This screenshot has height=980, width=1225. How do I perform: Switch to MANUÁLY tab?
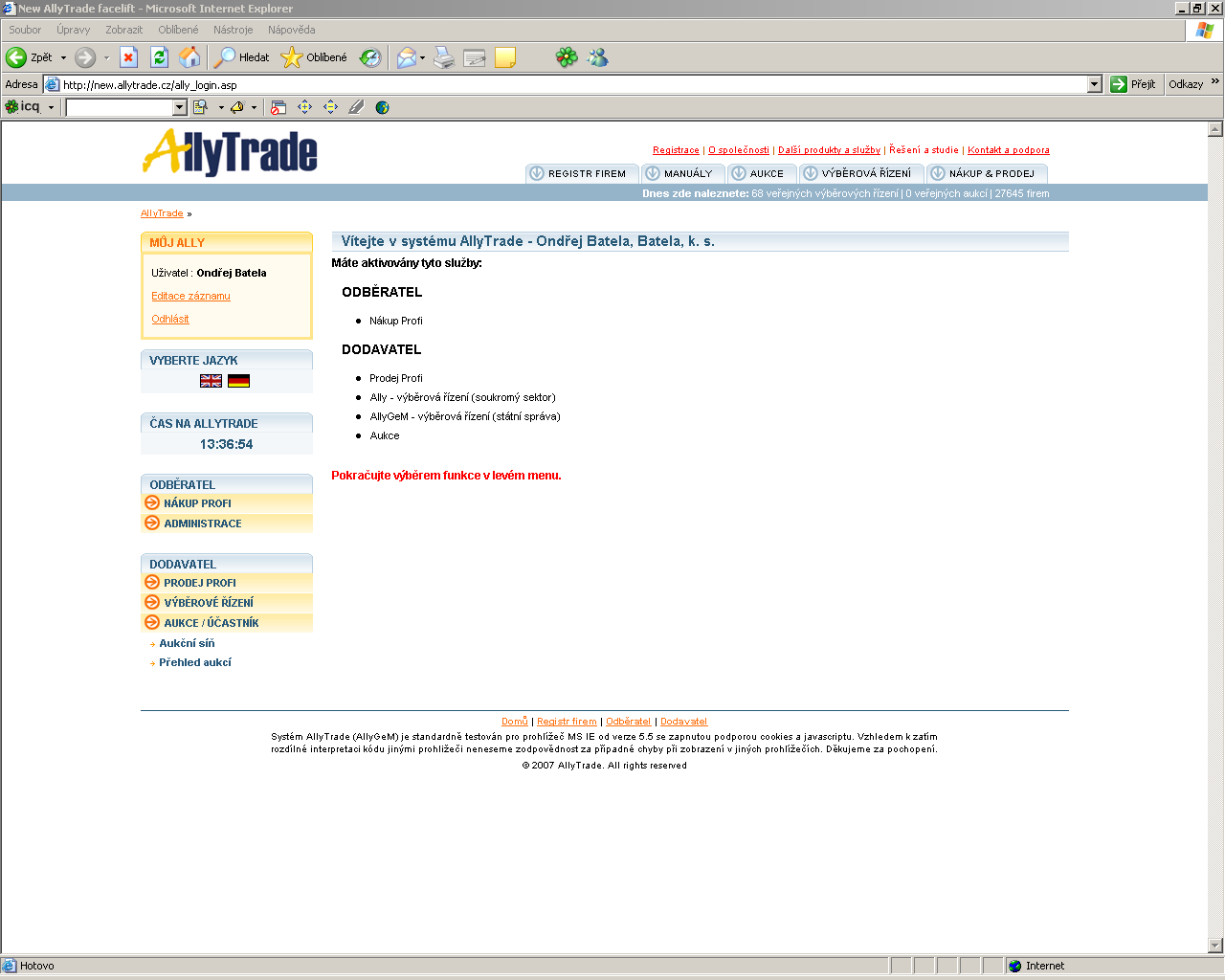coord(682,173)
